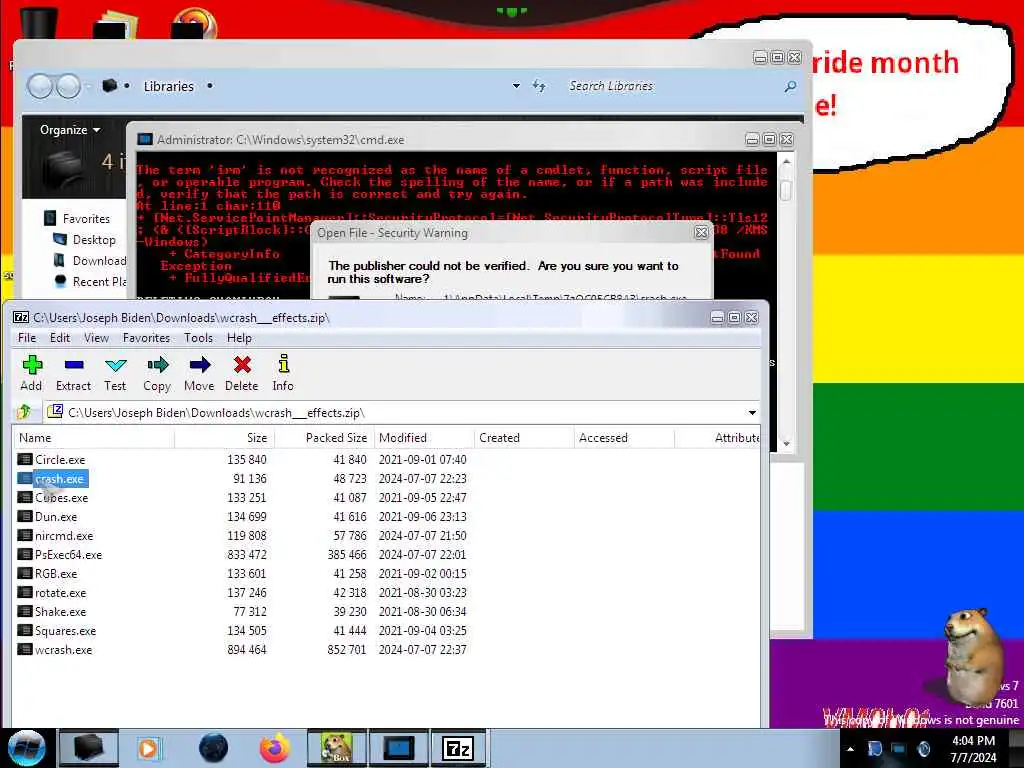Click the back button in Libraries window
1024x768 pixels.
point(40,86)
